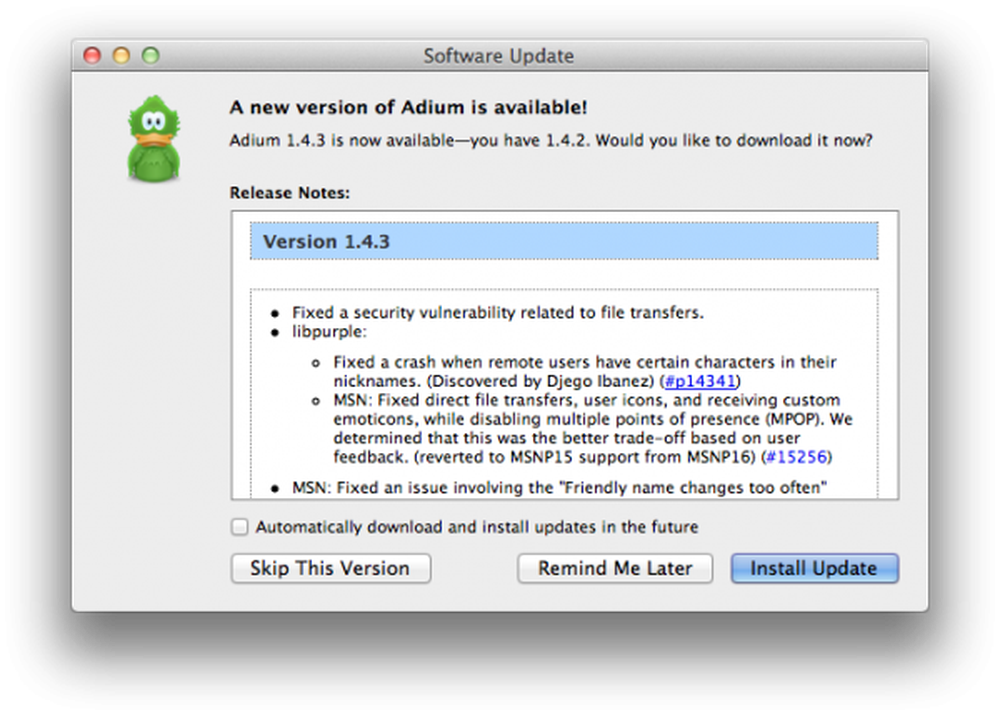The width and height of the screenshot is (1000, 715).
Task: Click the red close window button
Action: pyautogui.click(x=90, y=56)
